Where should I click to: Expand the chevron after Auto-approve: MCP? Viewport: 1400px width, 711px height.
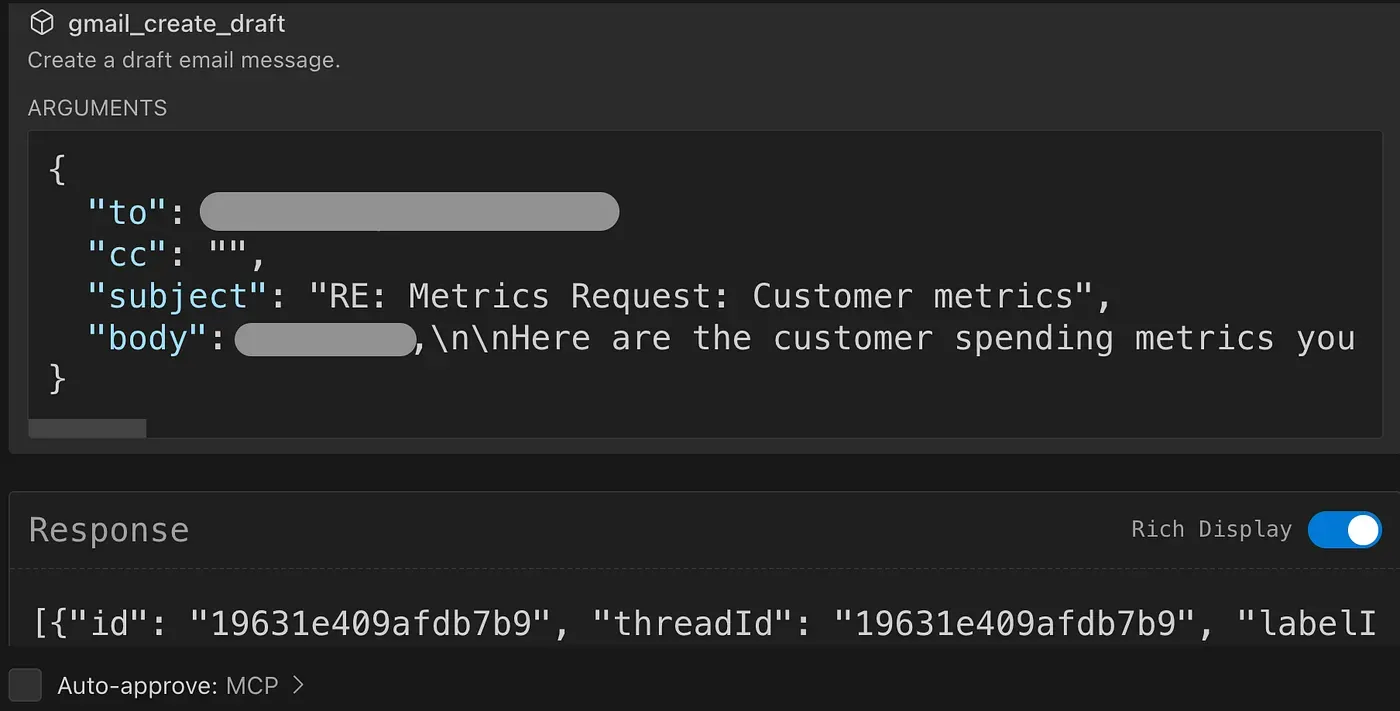coord(298,685)
